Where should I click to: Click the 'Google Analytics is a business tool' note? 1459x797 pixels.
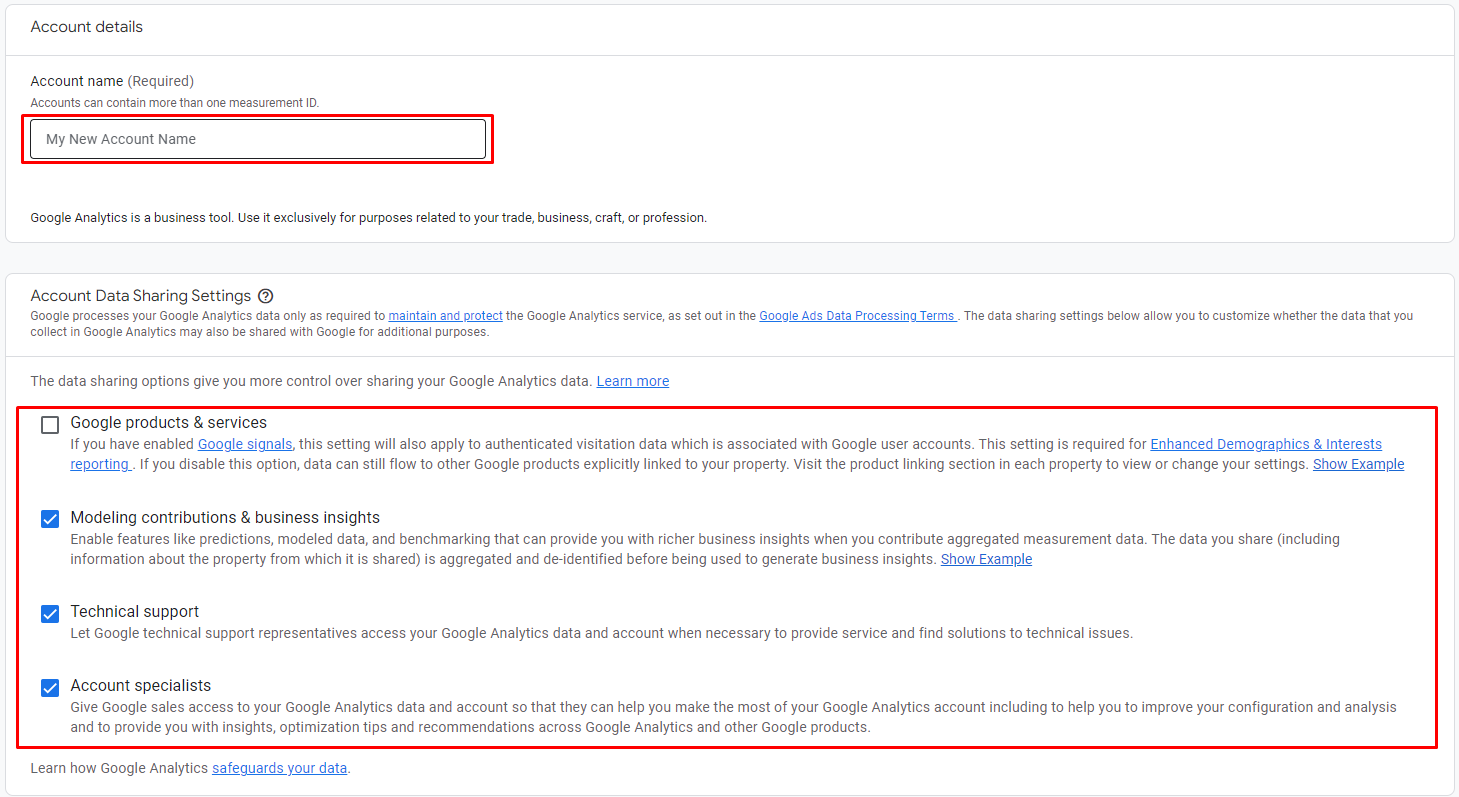click(x=369, y=217)
